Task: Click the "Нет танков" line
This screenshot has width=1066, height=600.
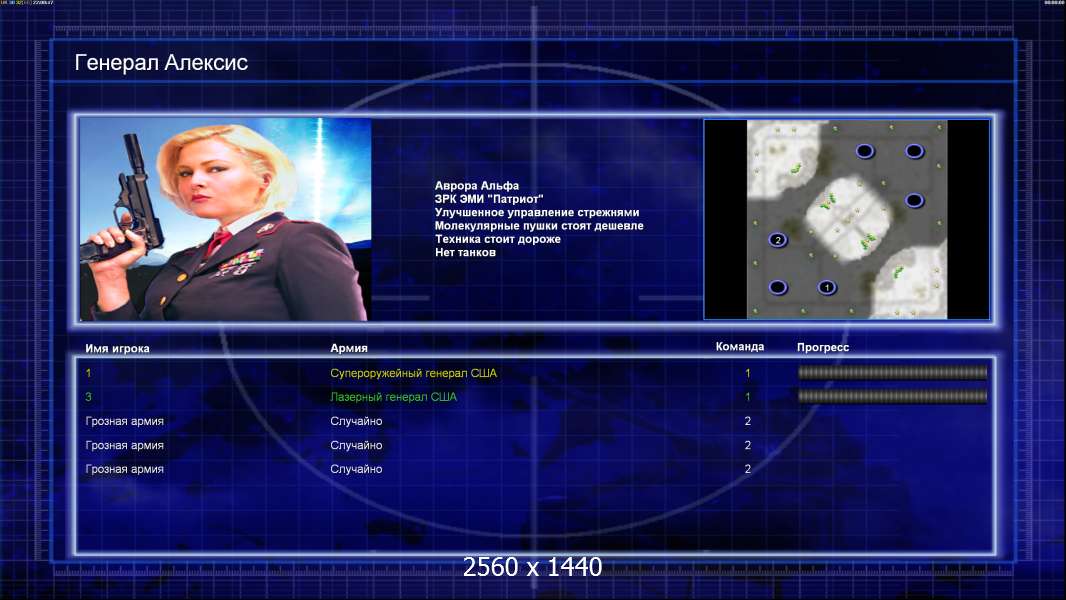Action: click(x=465, y=252)
